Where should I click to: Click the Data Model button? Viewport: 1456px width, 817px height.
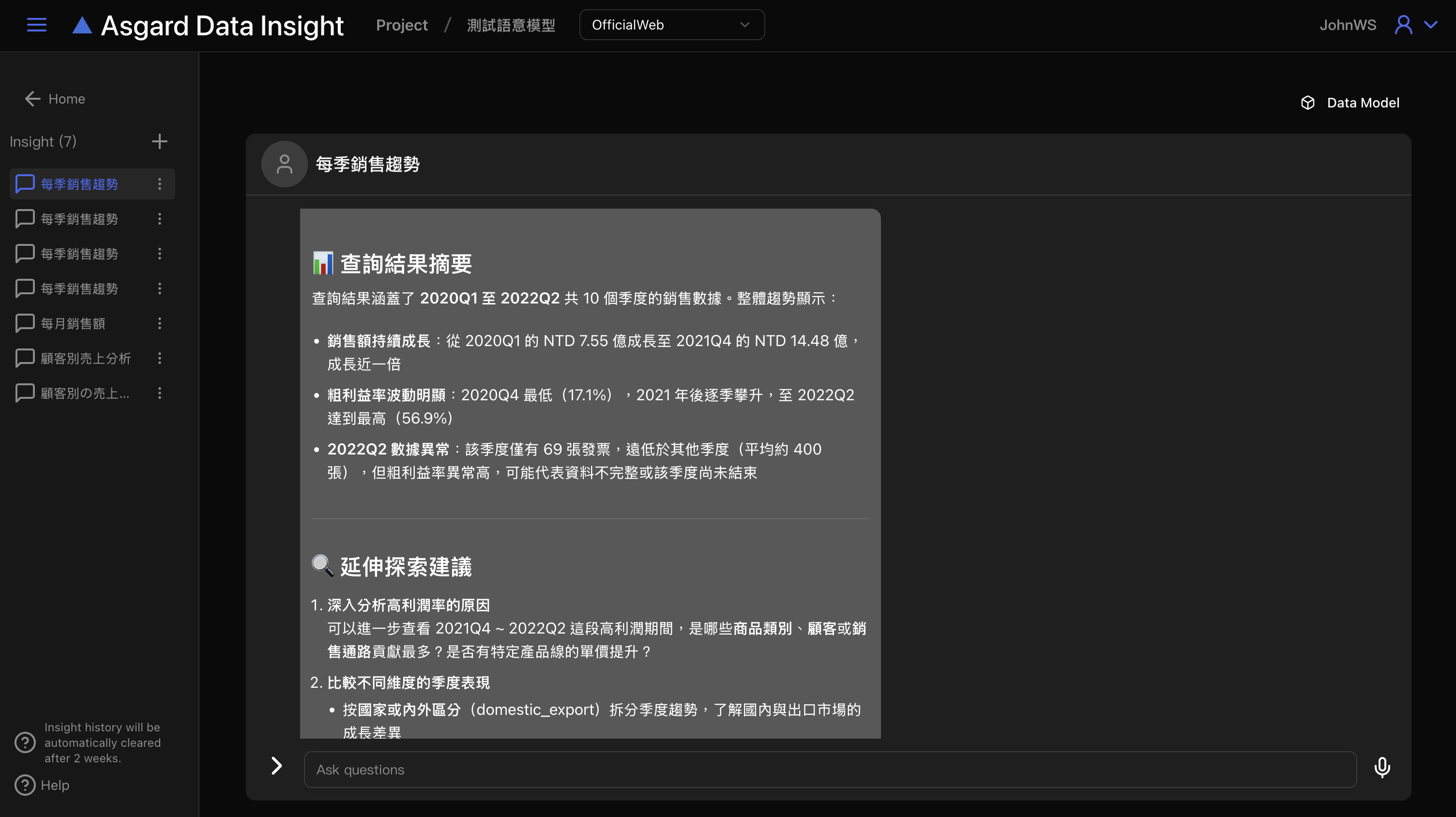1362,103
